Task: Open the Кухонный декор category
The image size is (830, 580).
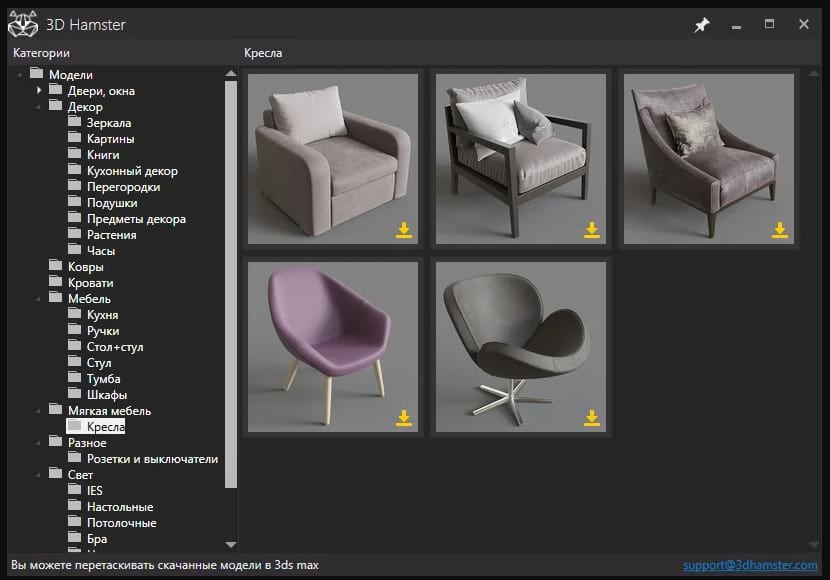Action: [132, 171]
